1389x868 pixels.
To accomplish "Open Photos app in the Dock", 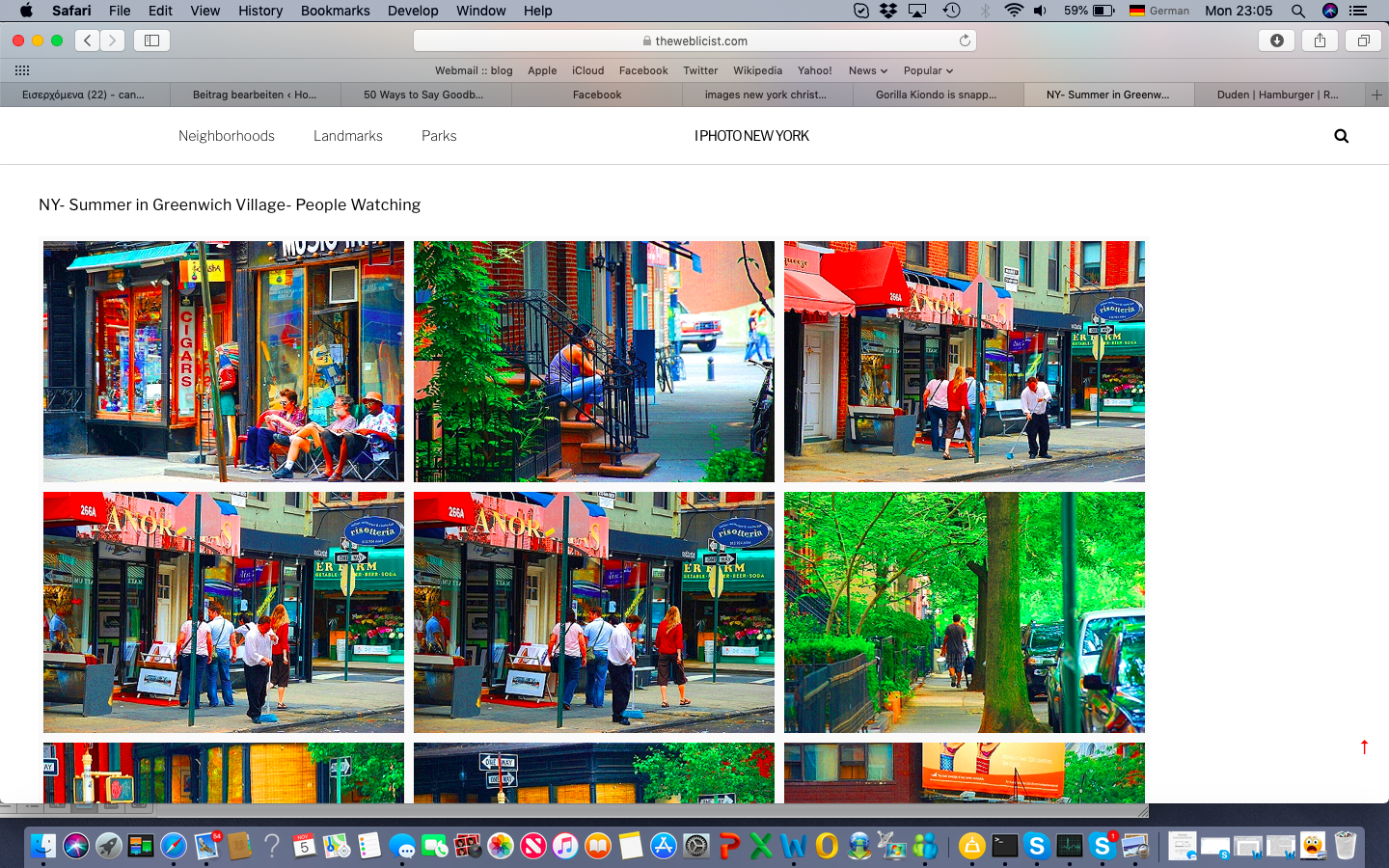I will (x=500, y=846).
